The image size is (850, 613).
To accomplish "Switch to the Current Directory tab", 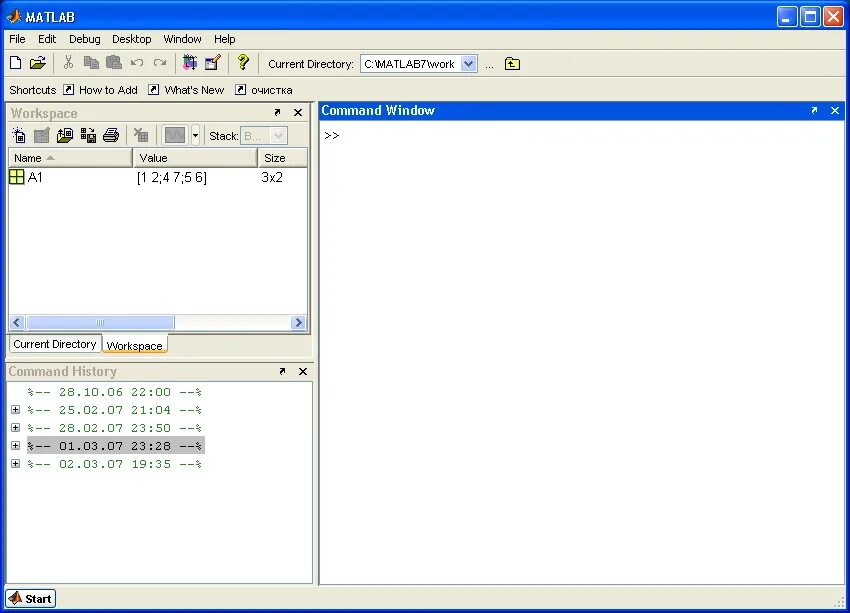I will point(55,344).
